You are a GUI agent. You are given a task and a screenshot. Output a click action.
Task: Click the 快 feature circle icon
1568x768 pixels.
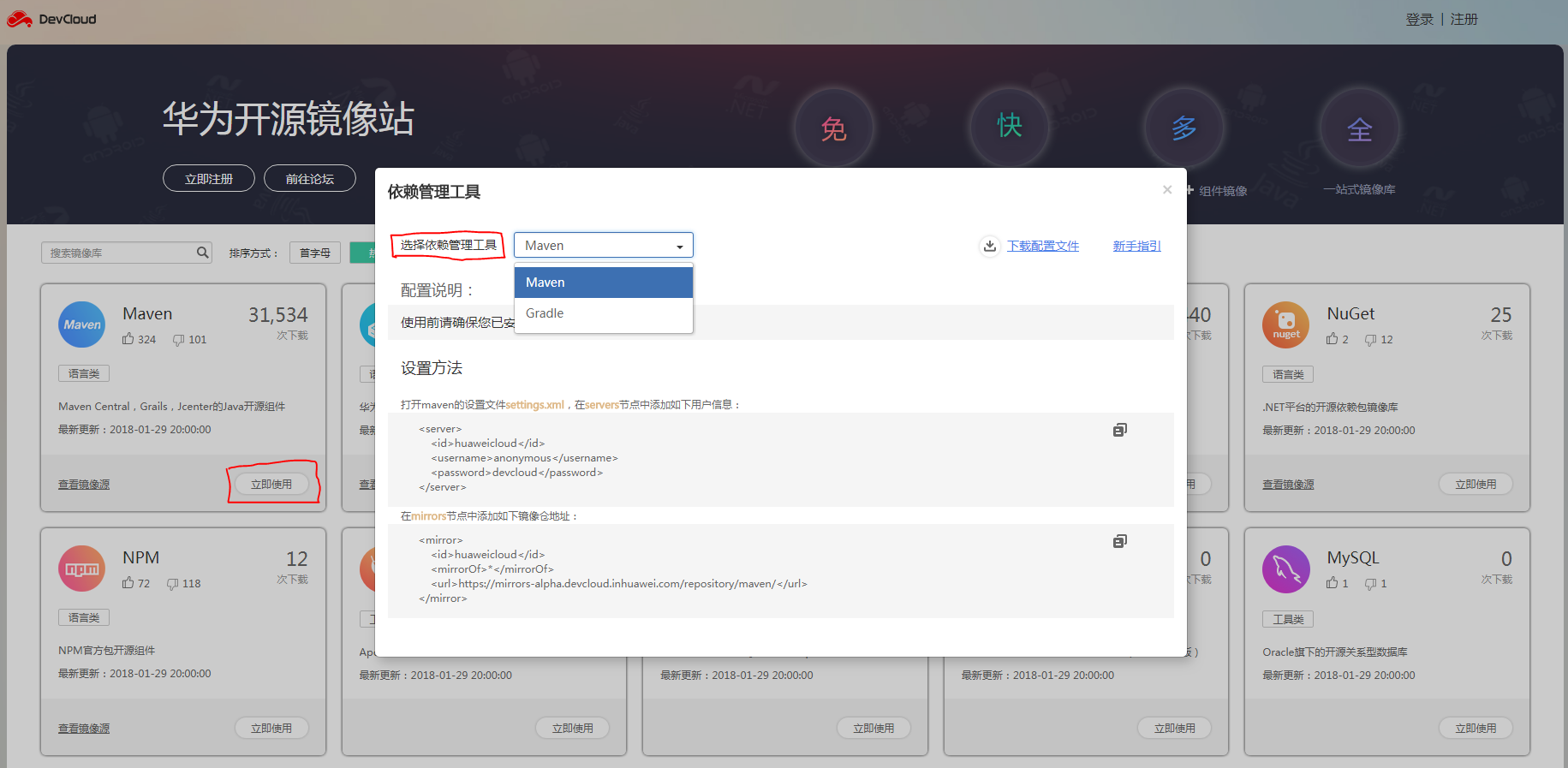pos(1010,127)
